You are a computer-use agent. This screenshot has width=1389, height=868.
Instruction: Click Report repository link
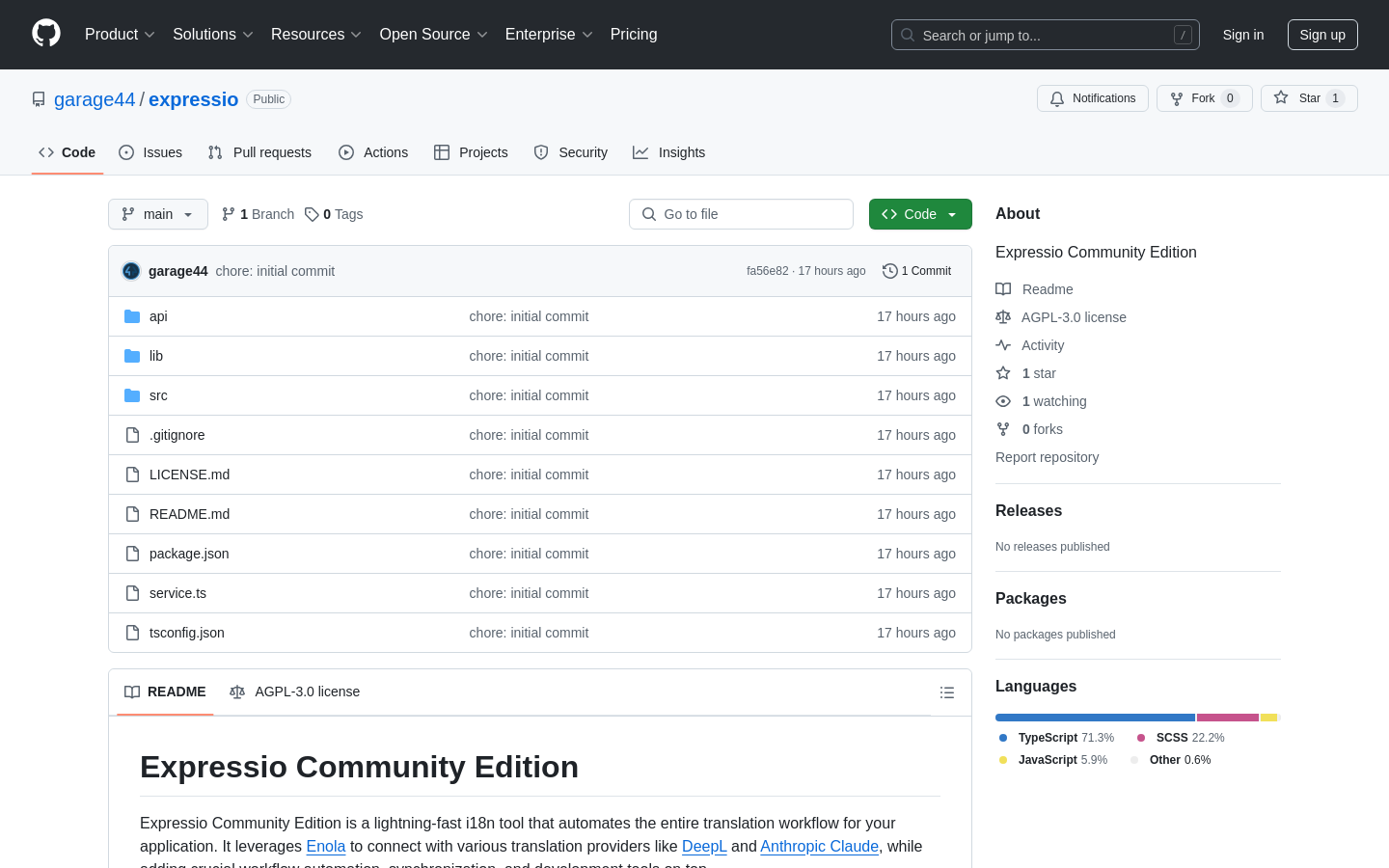1047,457
